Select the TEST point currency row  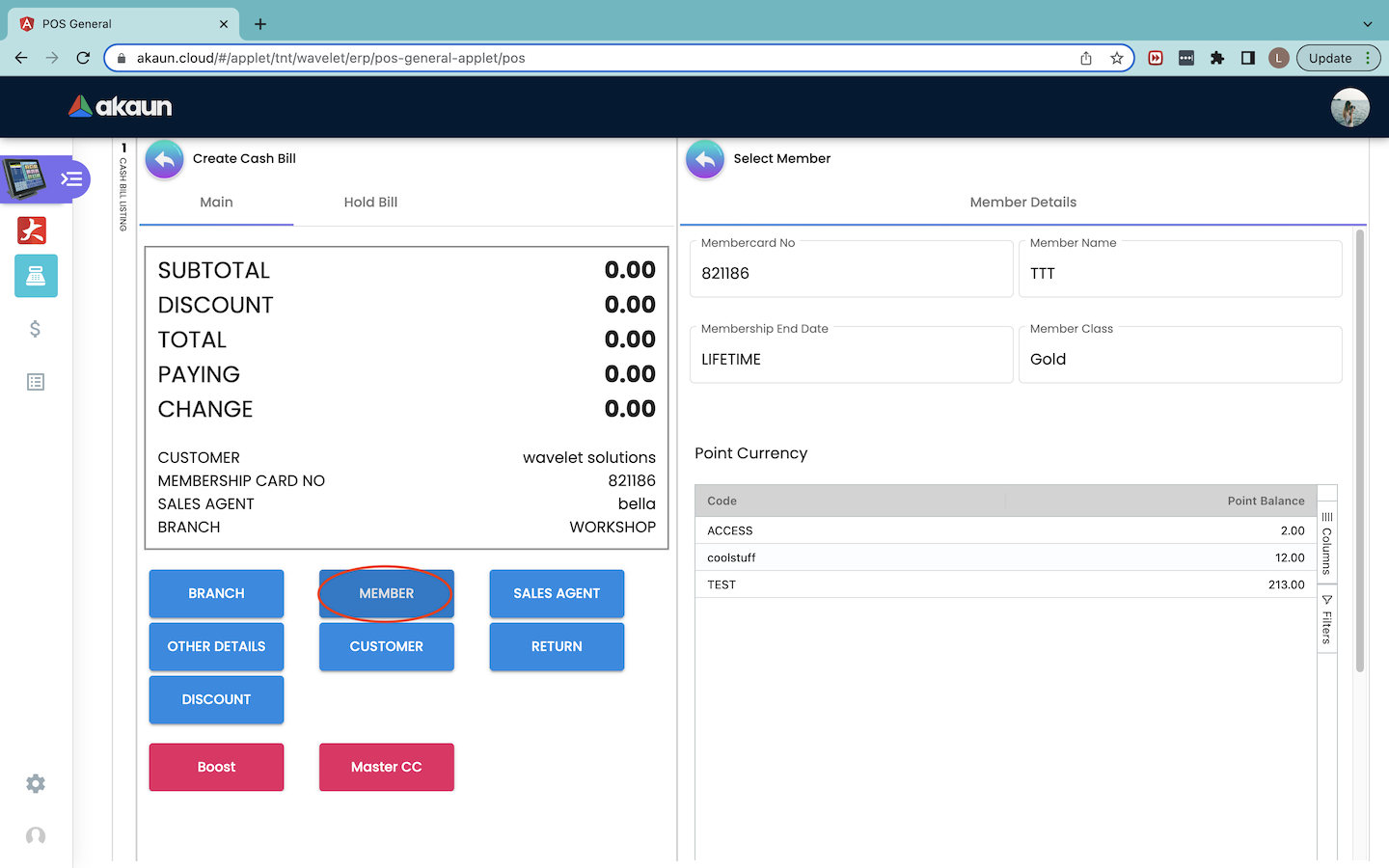tap(1006, 584)
